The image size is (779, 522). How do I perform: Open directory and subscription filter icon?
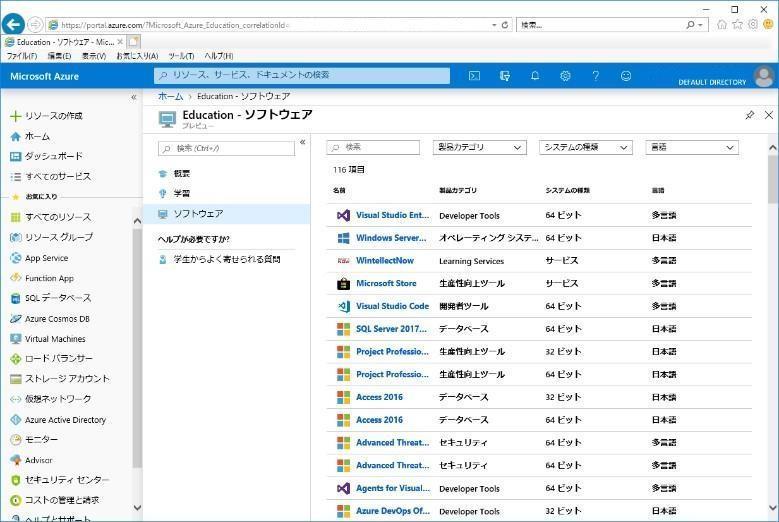point(505,76)
